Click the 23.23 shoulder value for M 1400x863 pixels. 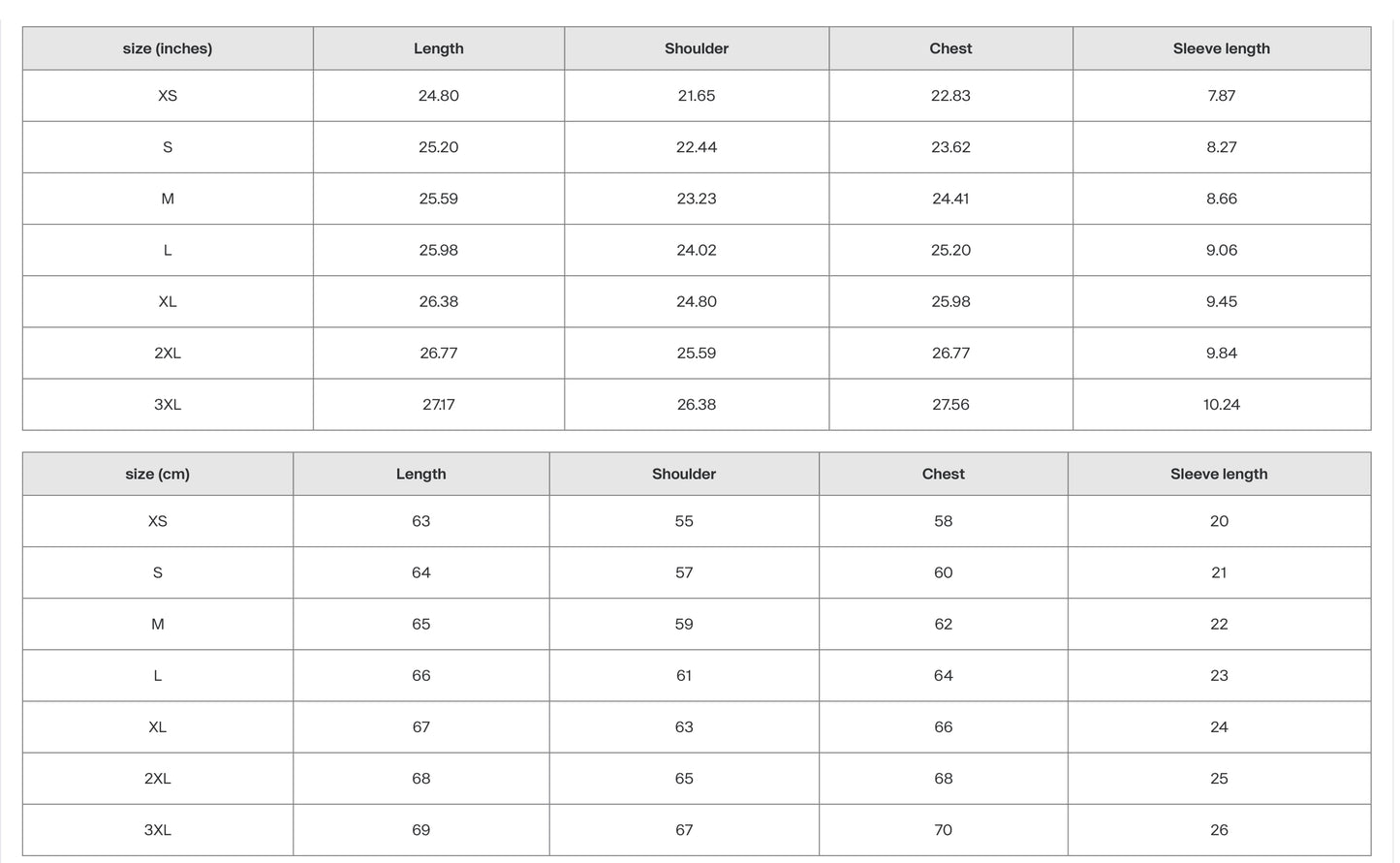697,199
